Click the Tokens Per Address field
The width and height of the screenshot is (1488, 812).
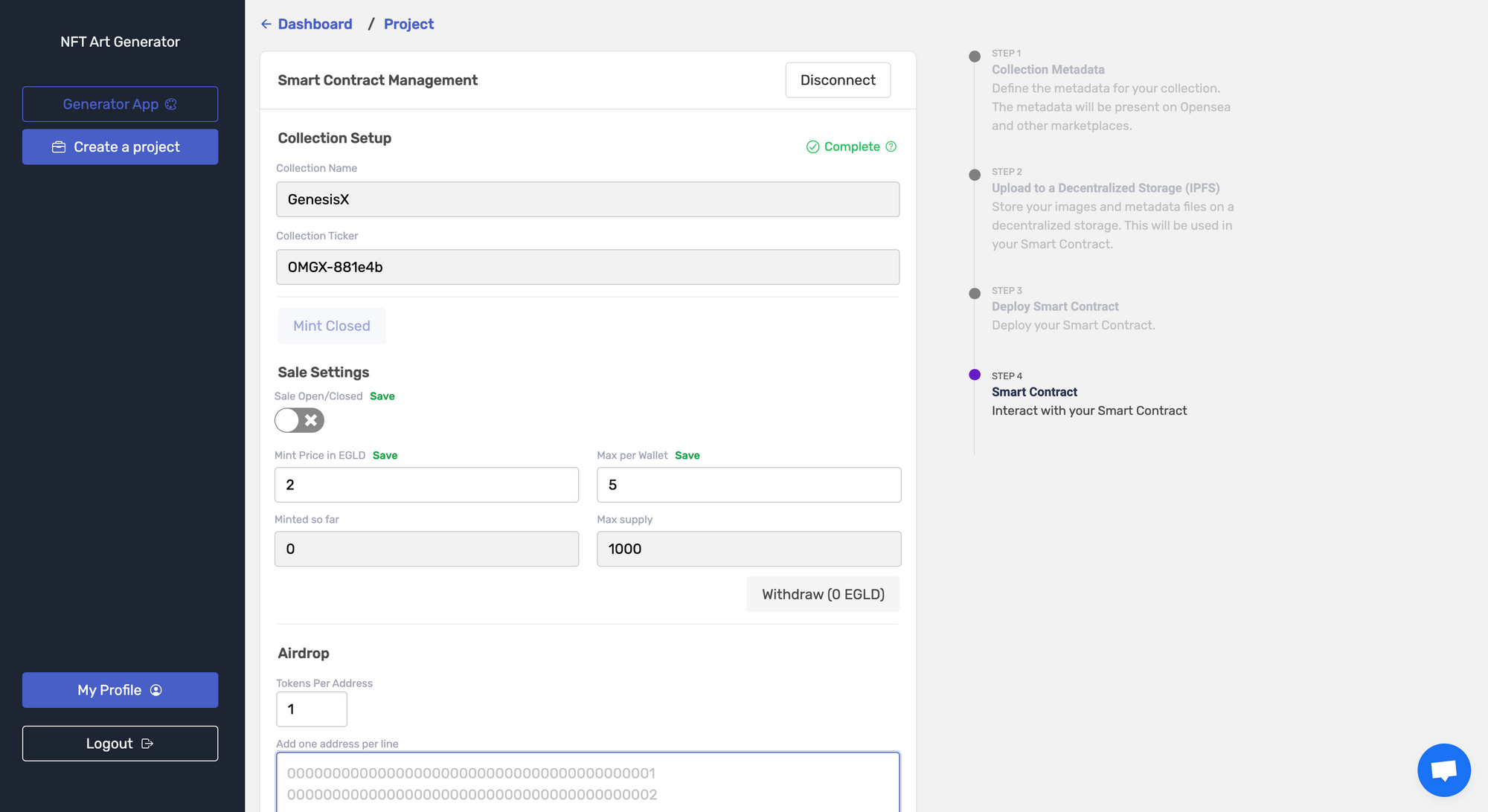tap(312, 709)
